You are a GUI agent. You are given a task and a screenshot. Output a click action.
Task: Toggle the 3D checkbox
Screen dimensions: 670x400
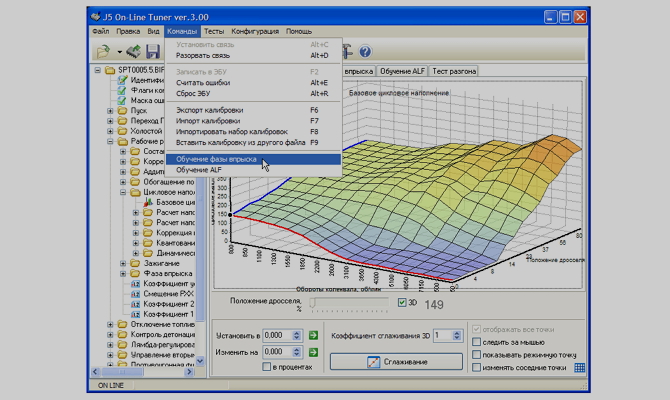tap(401, 302)
